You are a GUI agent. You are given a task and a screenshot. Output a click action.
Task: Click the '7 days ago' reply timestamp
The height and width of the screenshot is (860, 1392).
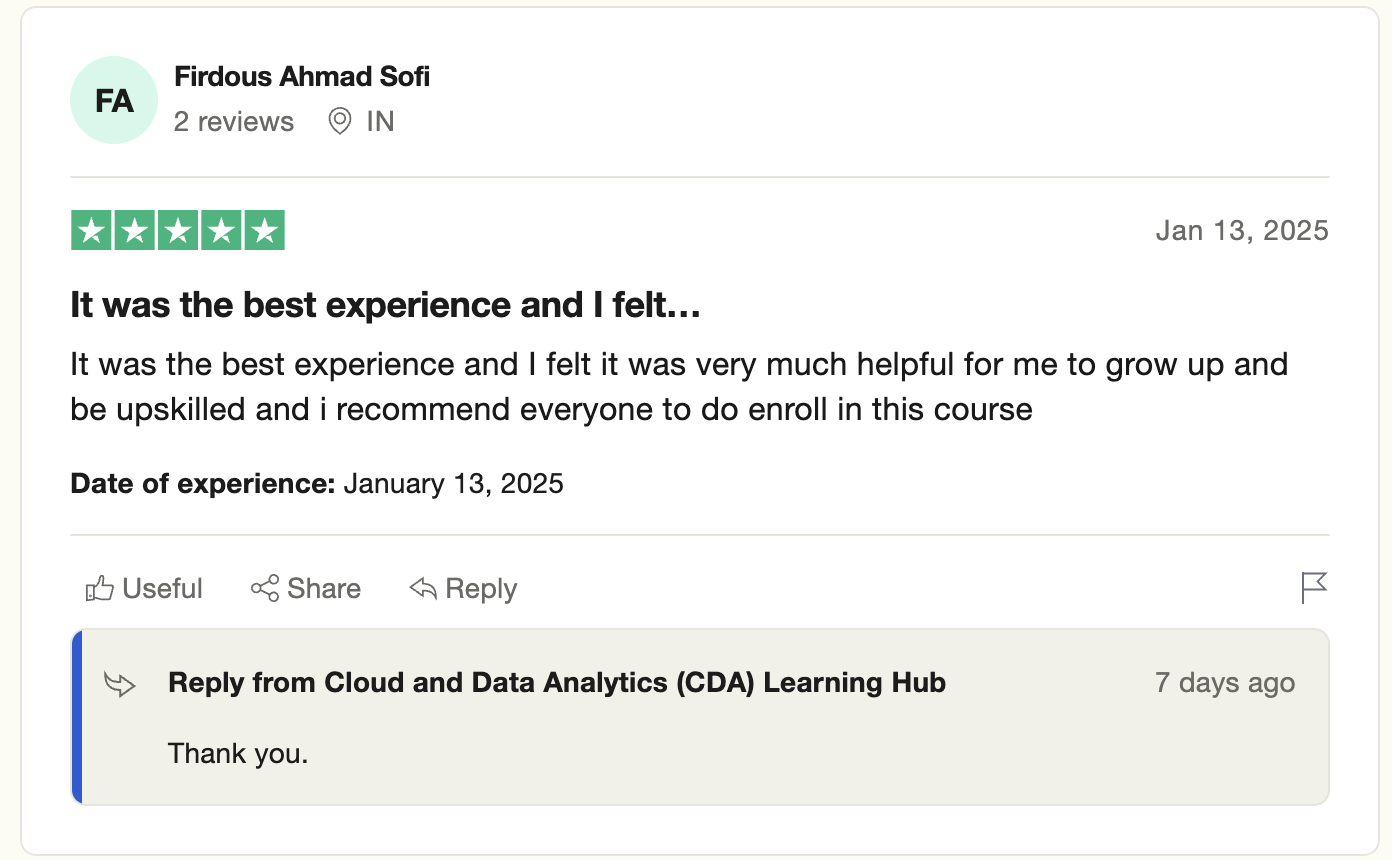pyautogui.click(x=1225, y=683)
